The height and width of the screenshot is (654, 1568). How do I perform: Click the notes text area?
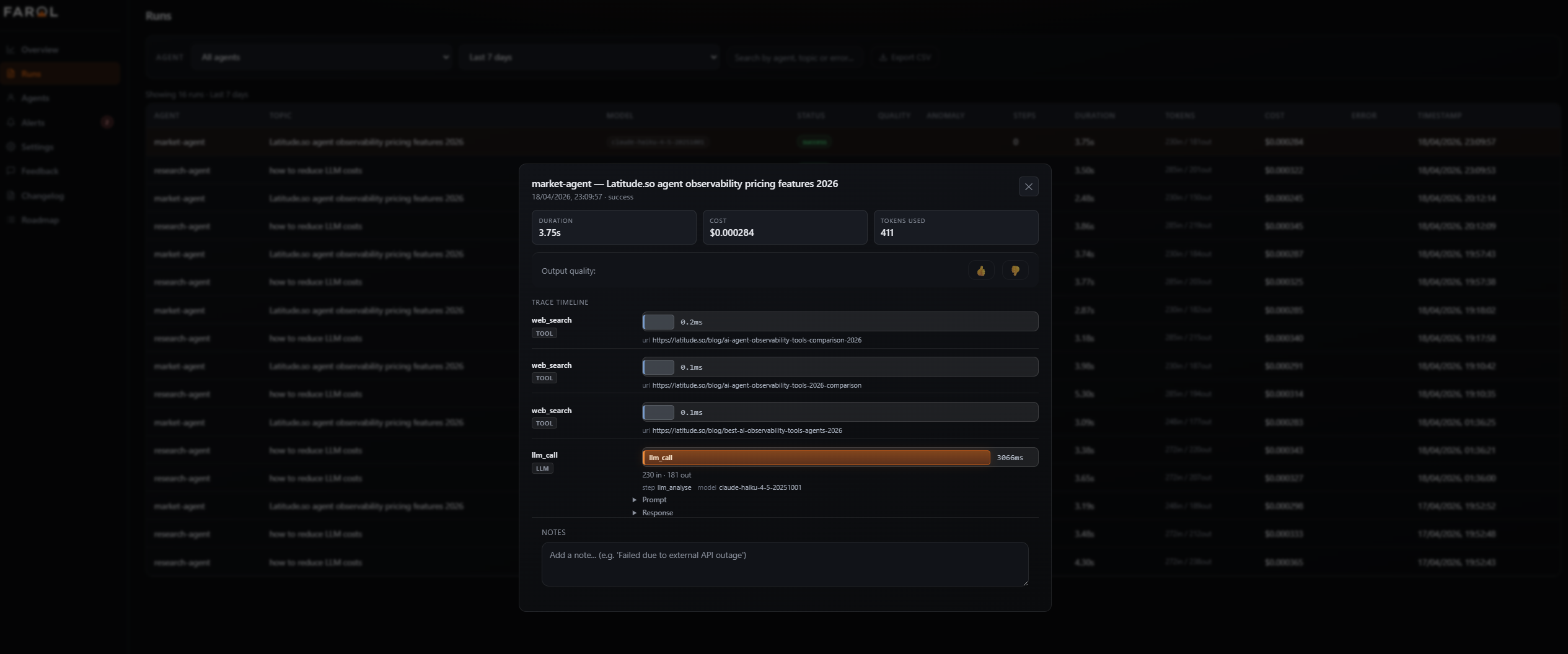[785, 564]
